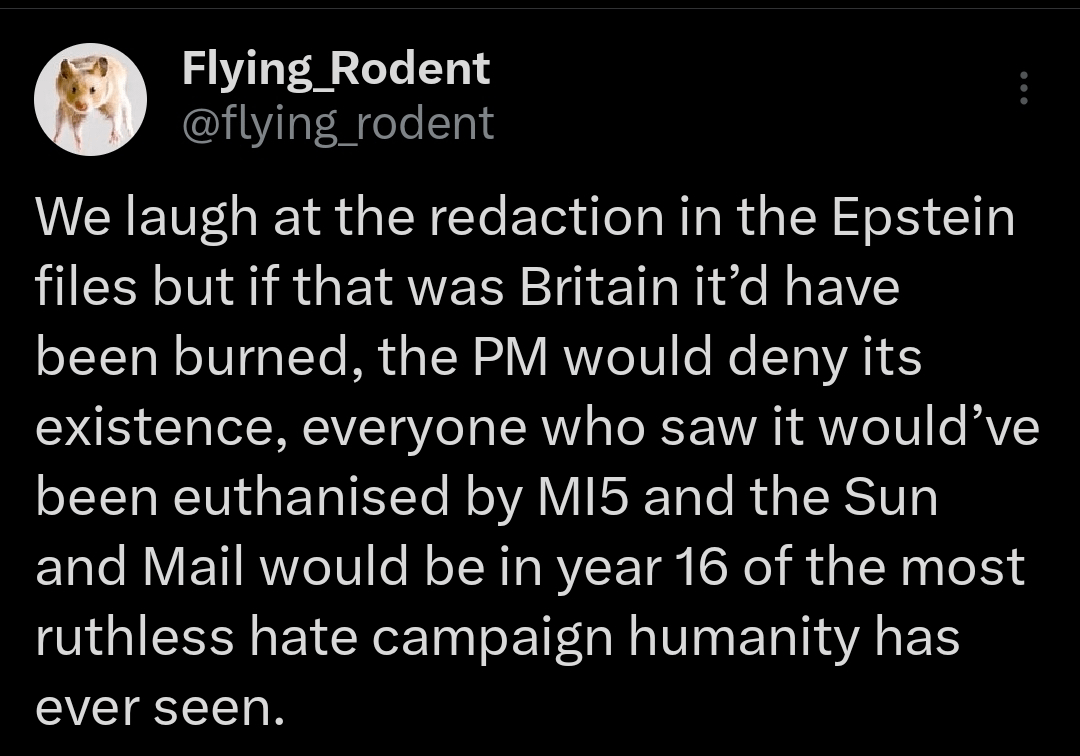Image resolution: width=1080 pixels, height=756 pixels.
Task: Click the hamster profile avatar
Action: pos(91,98)
